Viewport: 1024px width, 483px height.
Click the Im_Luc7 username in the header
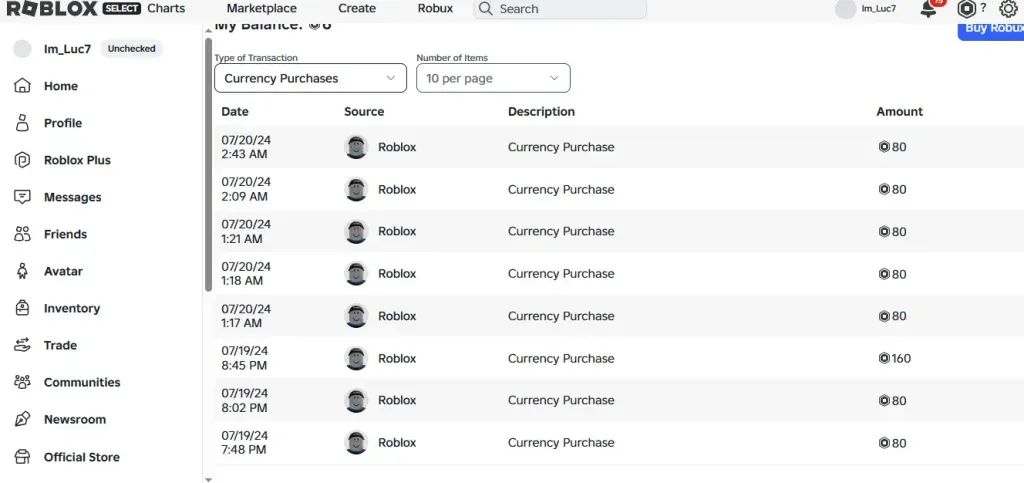[x=878, y=9]
